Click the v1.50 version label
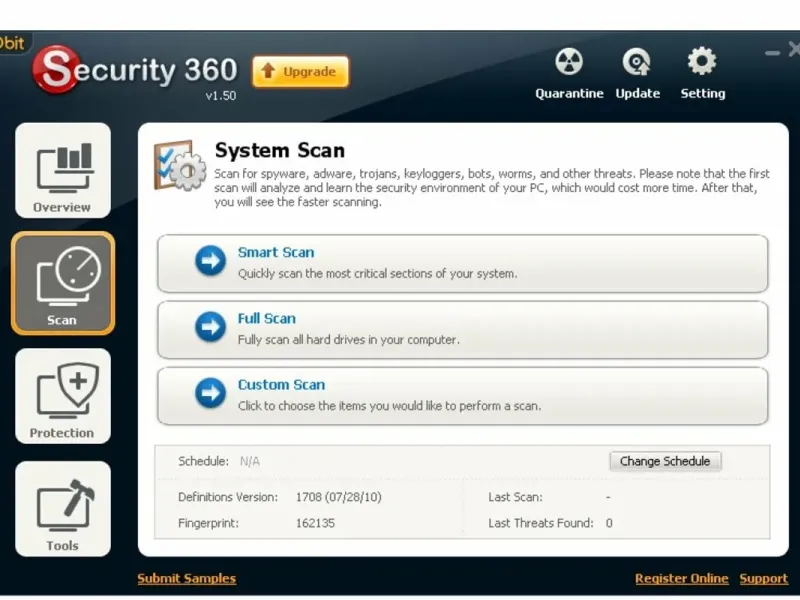 click(x=220, y=95)
